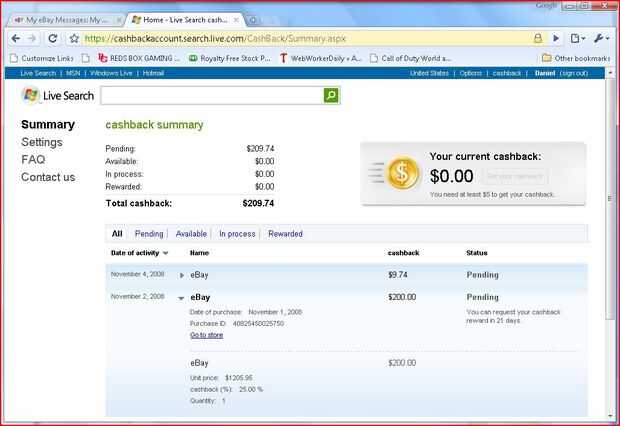Click the Live Search text input box
The width and height of the screenshot is (620, 426).
click(212, 95)
